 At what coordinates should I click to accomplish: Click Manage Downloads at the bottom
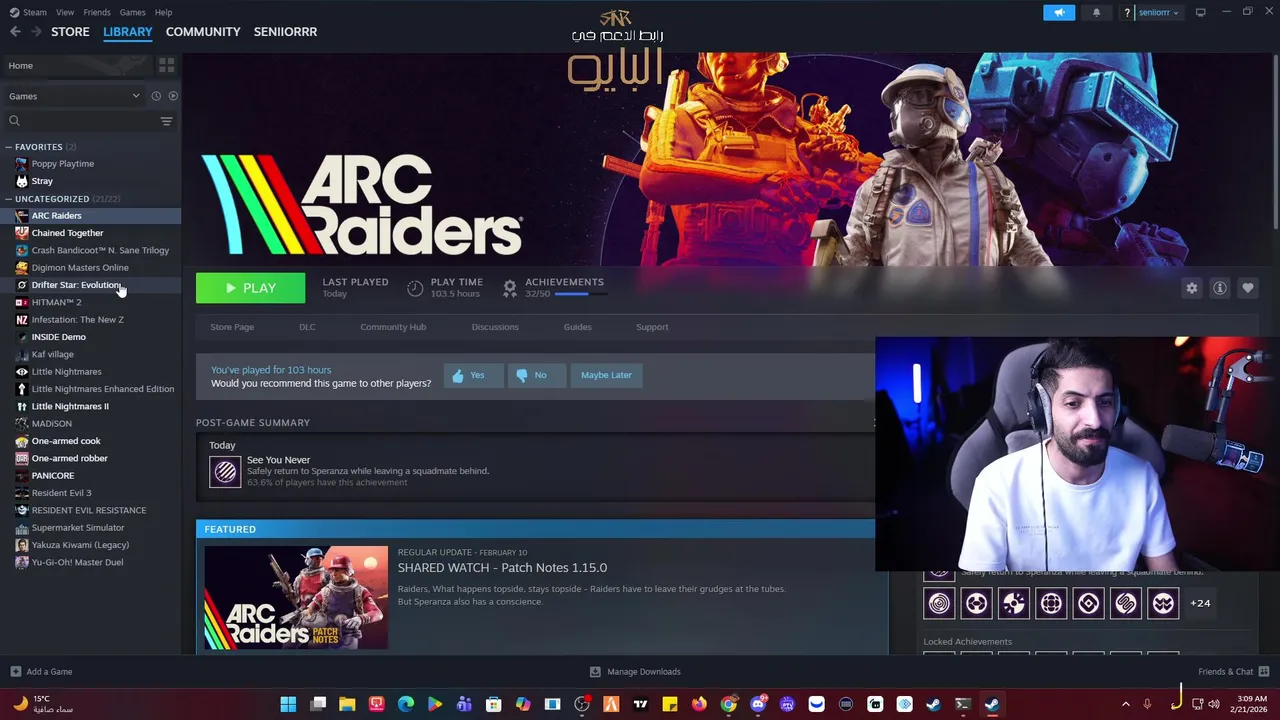coord(635,671)
